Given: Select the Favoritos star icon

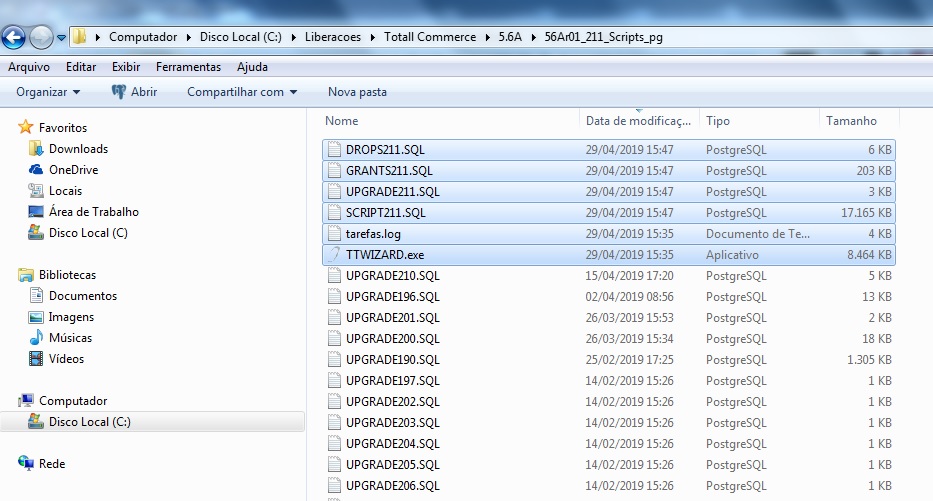Looking at the screenshot, I should 25,127.
